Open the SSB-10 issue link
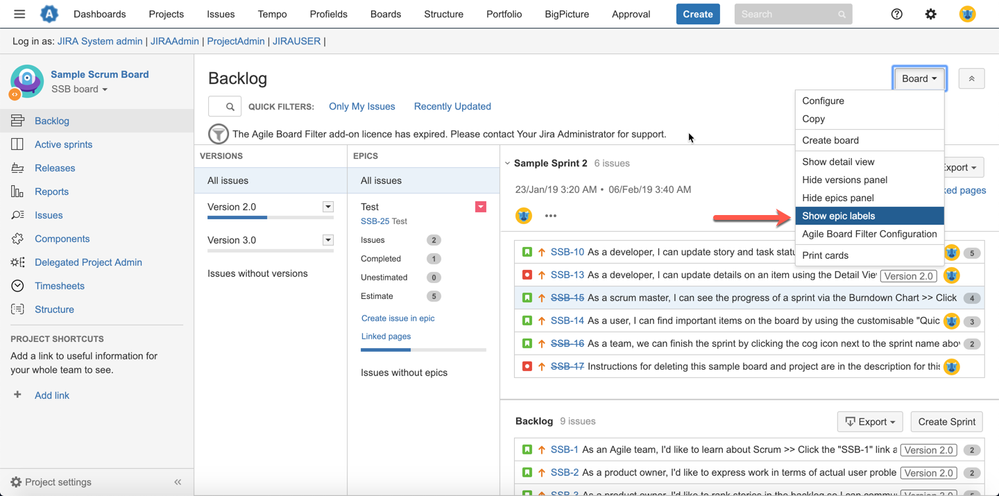The width and height of the screenshot is (999, 496). point(567,252)
